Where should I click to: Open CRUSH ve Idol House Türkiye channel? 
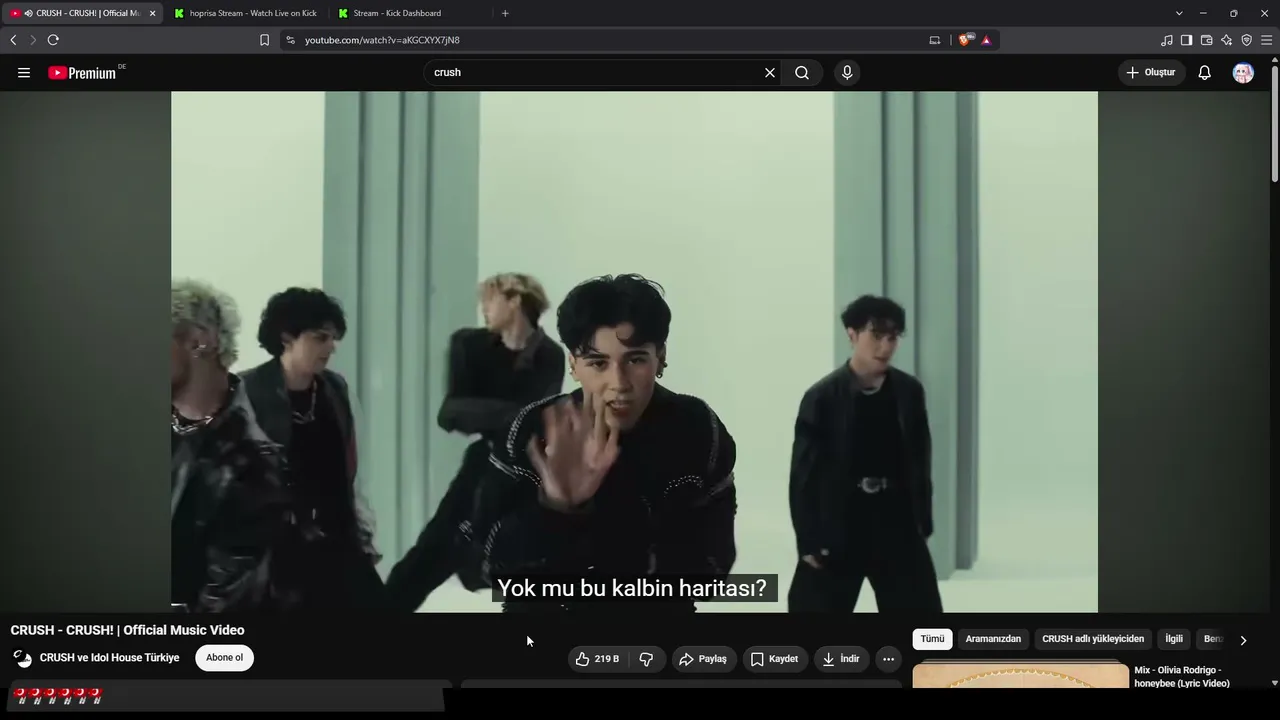110,658
